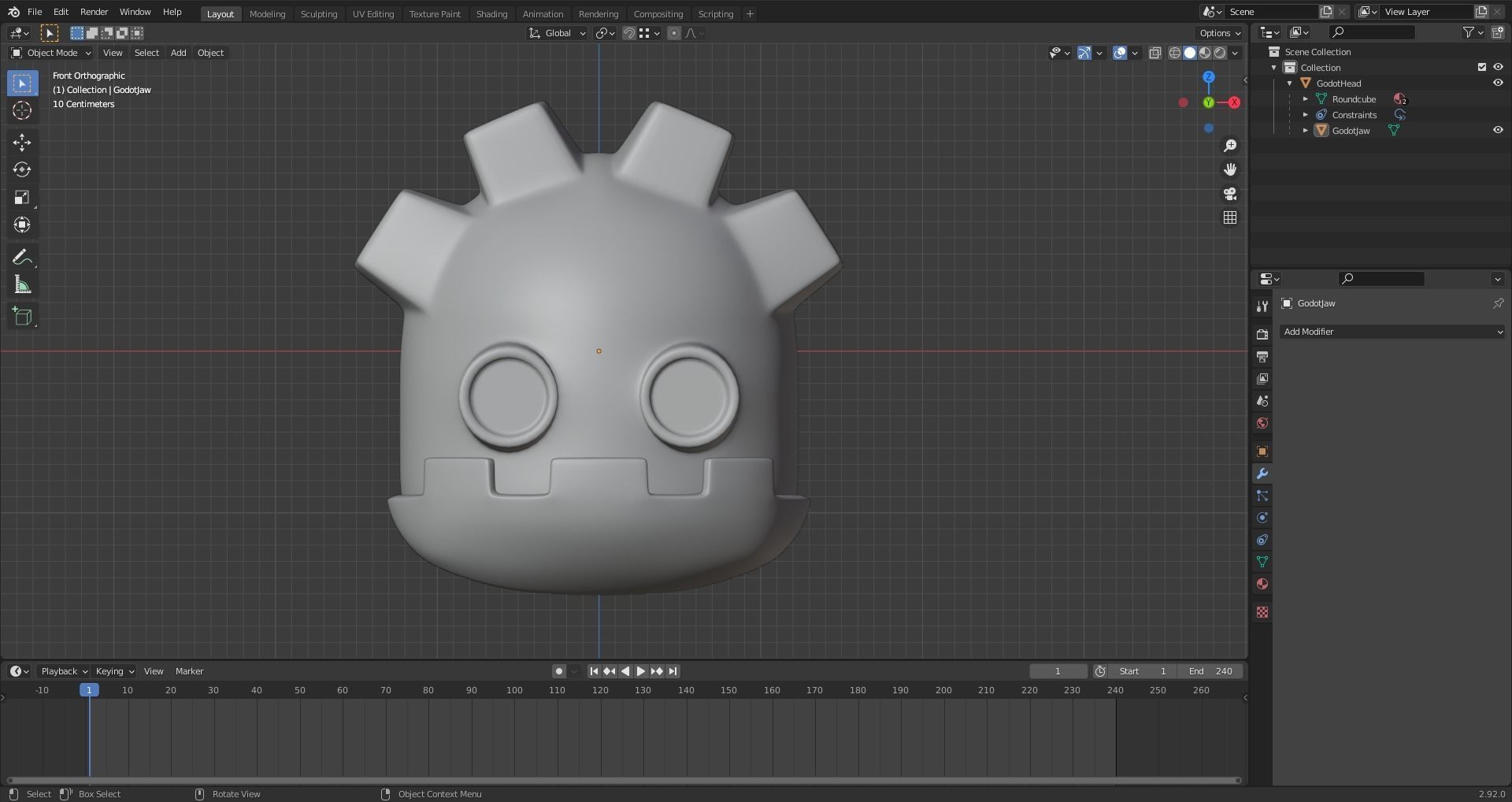Toggle the camera view icon
Viewport: 1512px width, 802px height.
point(1230,194)
